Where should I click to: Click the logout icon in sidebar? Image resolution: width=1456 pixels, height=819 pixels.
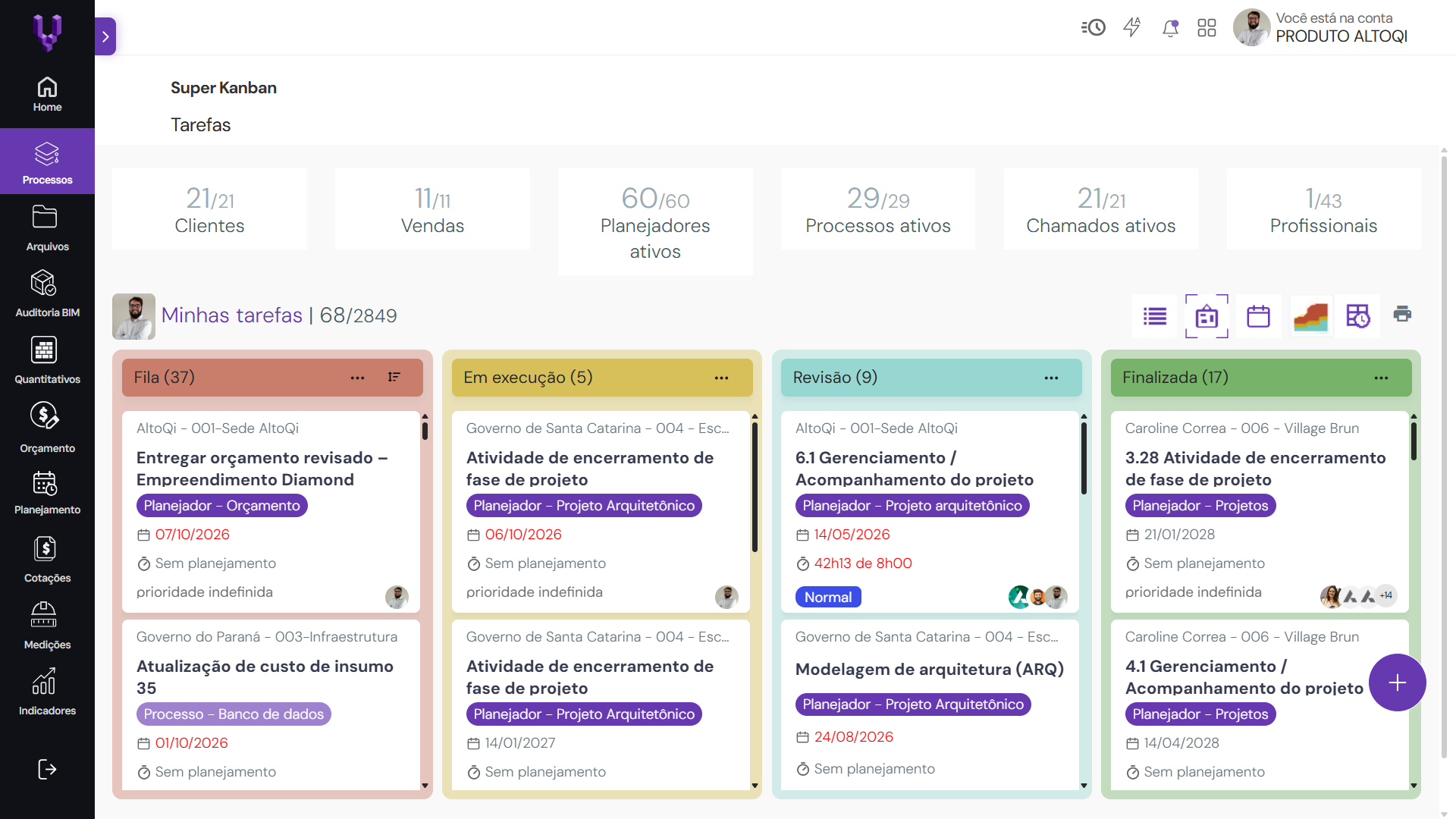coord(47,769)
